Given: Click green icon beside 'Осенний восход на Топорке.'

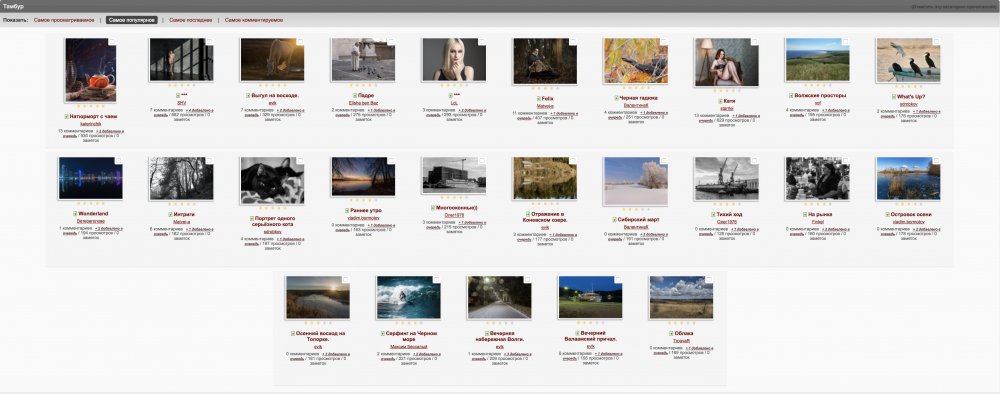Looking at the screenshot, I should click(292, 333).
